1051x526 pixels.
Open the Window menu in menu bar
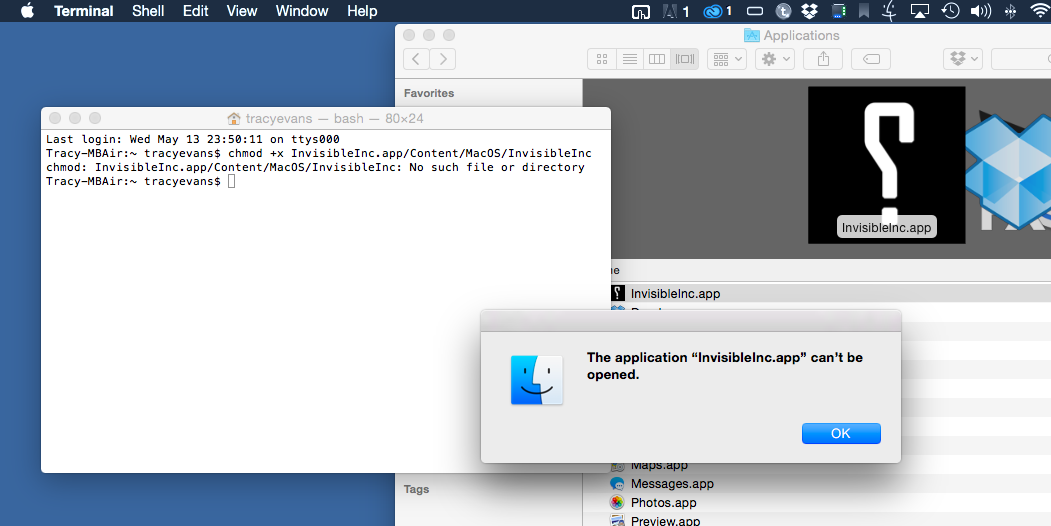tap(301, 11)
